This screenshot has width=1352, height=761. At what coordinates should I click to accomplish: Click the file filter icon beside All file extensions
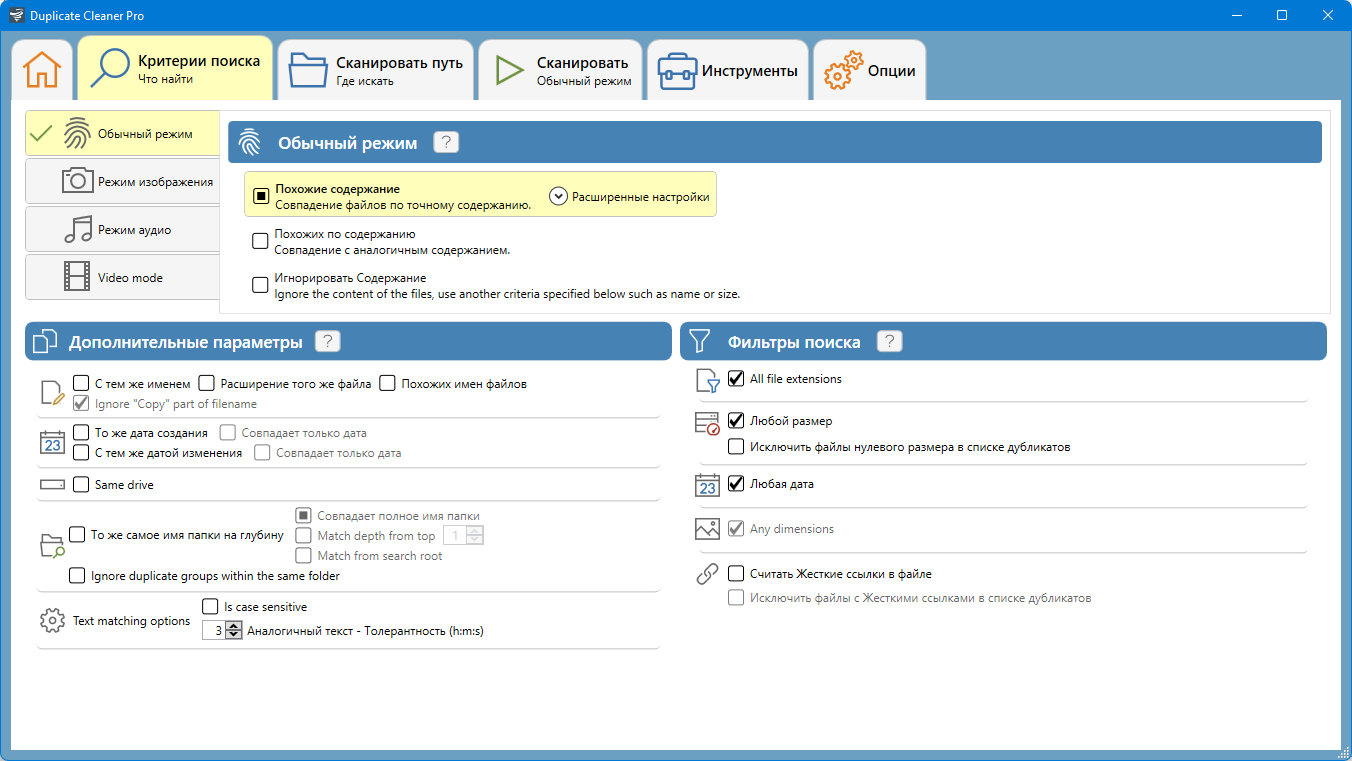[x=707, y=380]
